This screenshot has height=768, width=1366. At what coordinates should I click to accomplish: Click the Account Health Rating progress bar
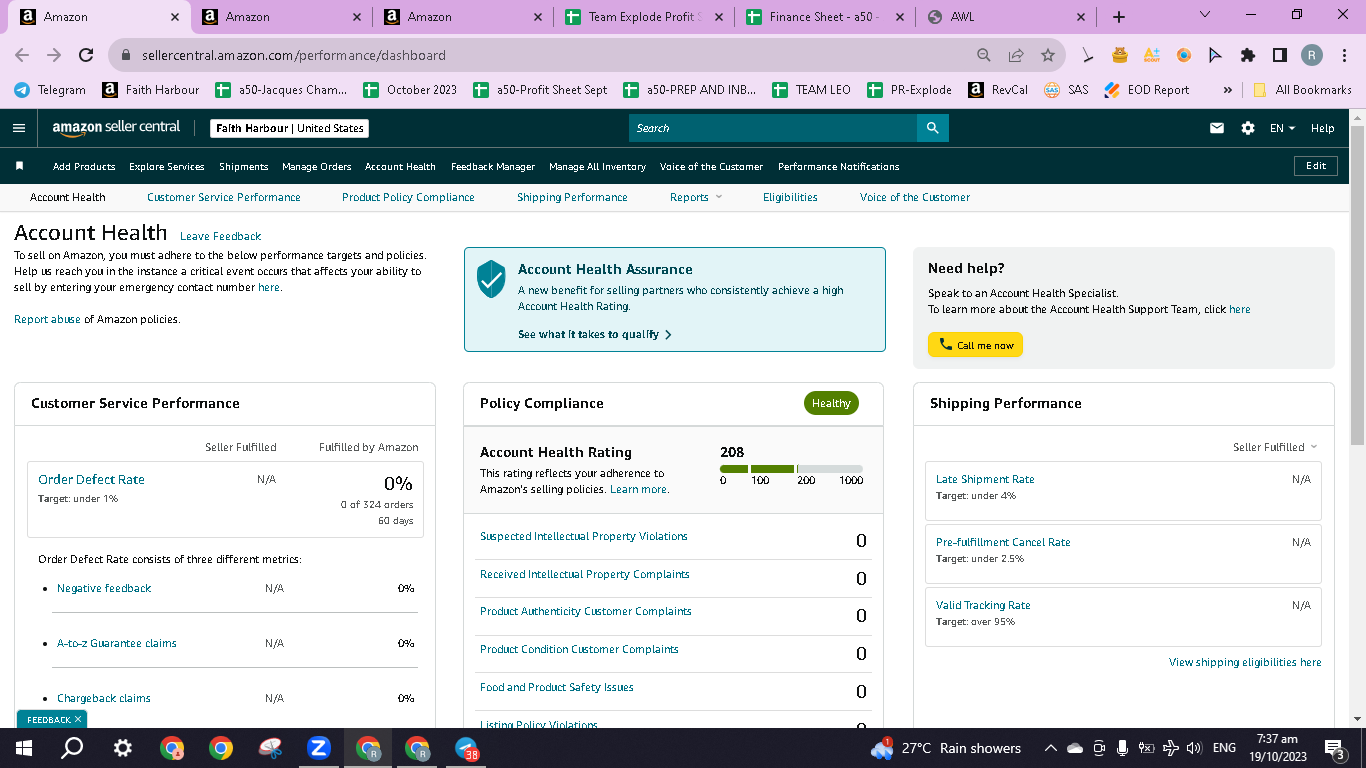point(791,469)
